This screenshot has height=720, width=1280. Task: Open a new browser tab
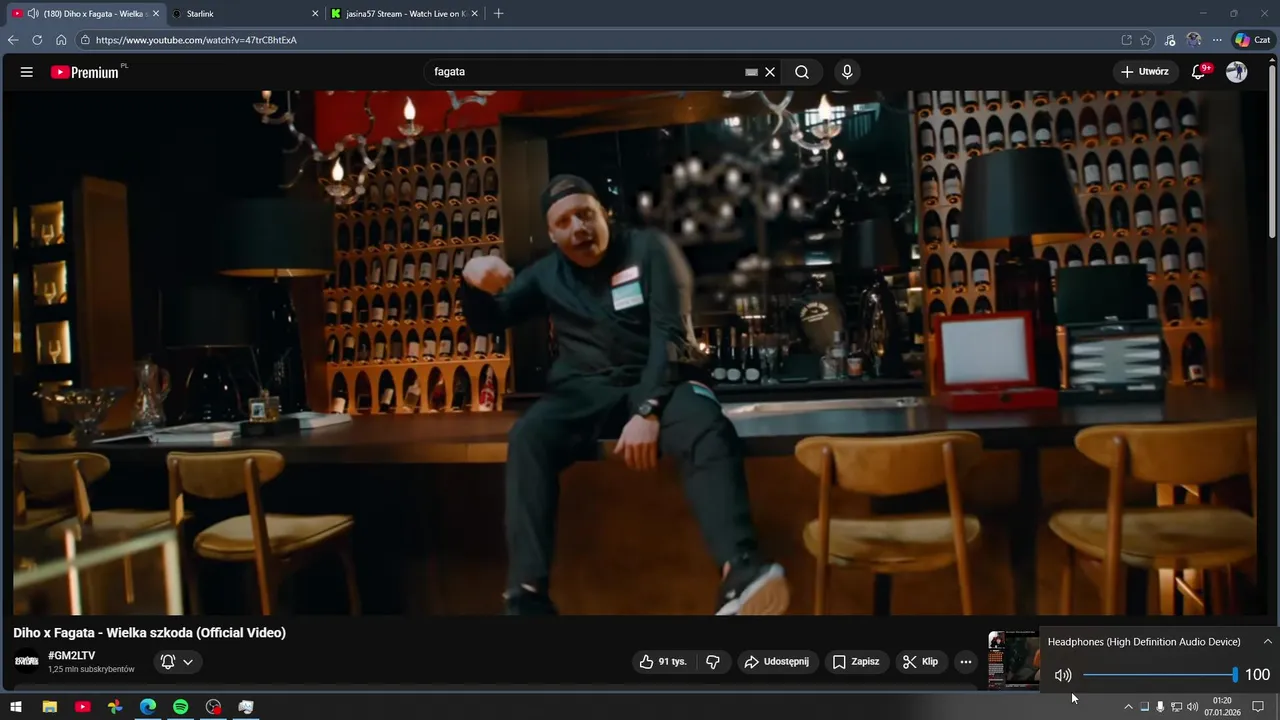[499, 14]
